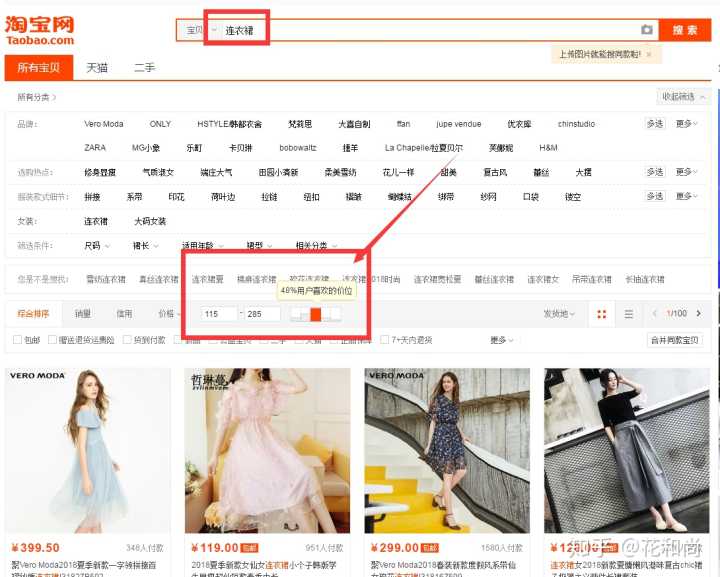Image resolution: width=720 pixels, height=577 pixels.
Task: Sort results by 销量 tab
Action: tap(83, 314)
